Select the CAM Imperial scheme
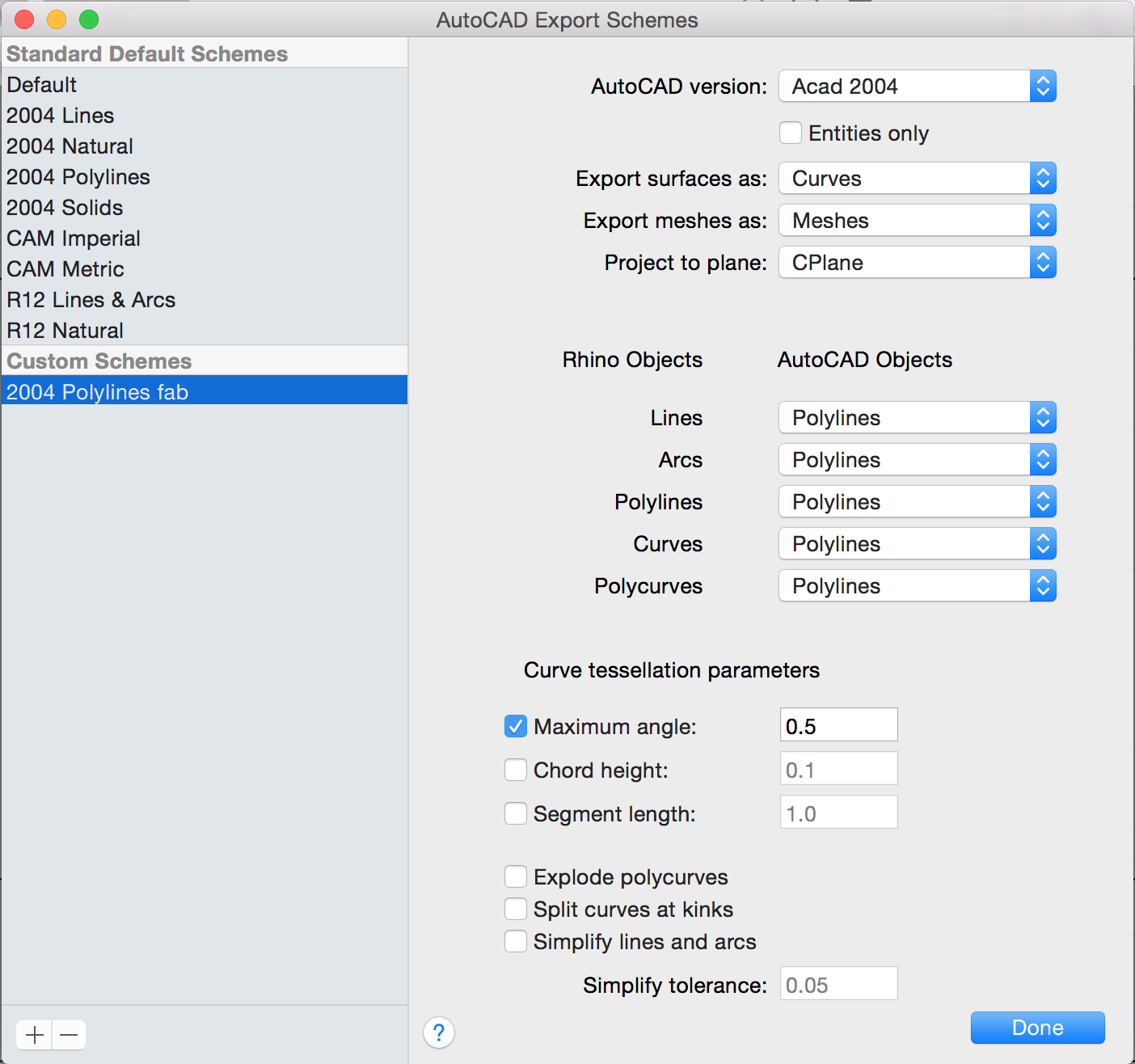The height and width of the screenshot is (1064, 1135). click(x=204, y=238)
